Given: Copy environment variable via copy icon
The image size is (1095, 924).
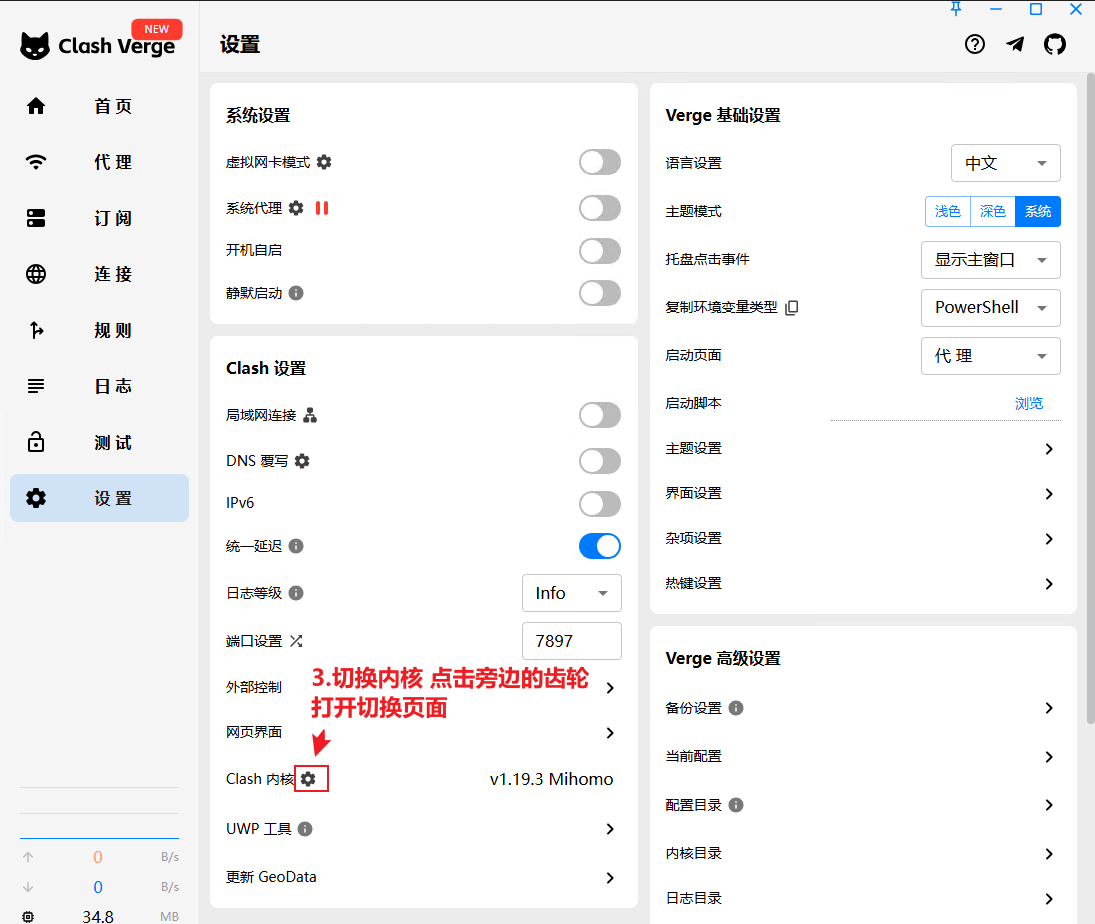Looking at the screenshot, I should 792,308.
